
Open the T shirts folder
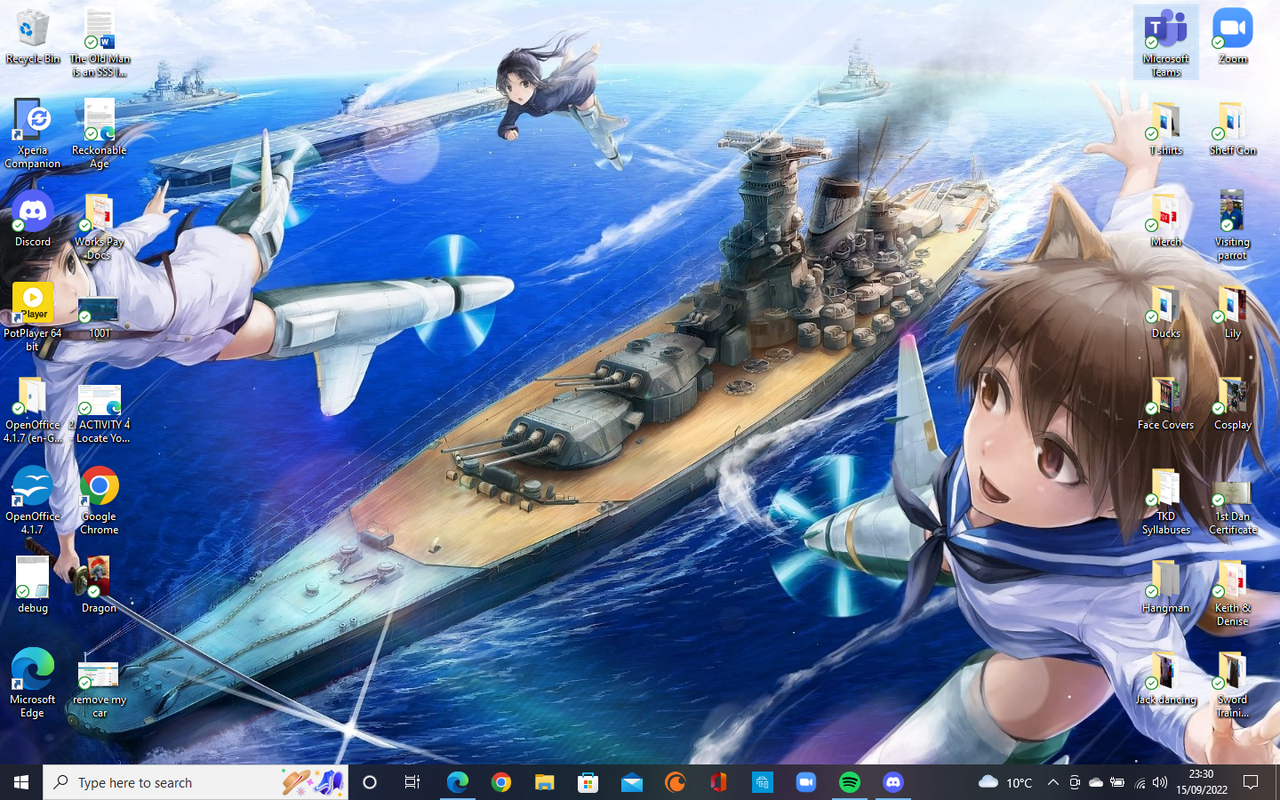pos(1166,128)
